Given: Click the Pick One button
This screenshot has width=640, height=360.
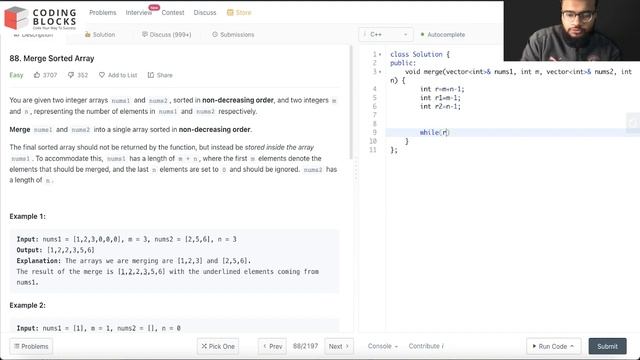Looking at the screenshot, I should tap(218, 346).
